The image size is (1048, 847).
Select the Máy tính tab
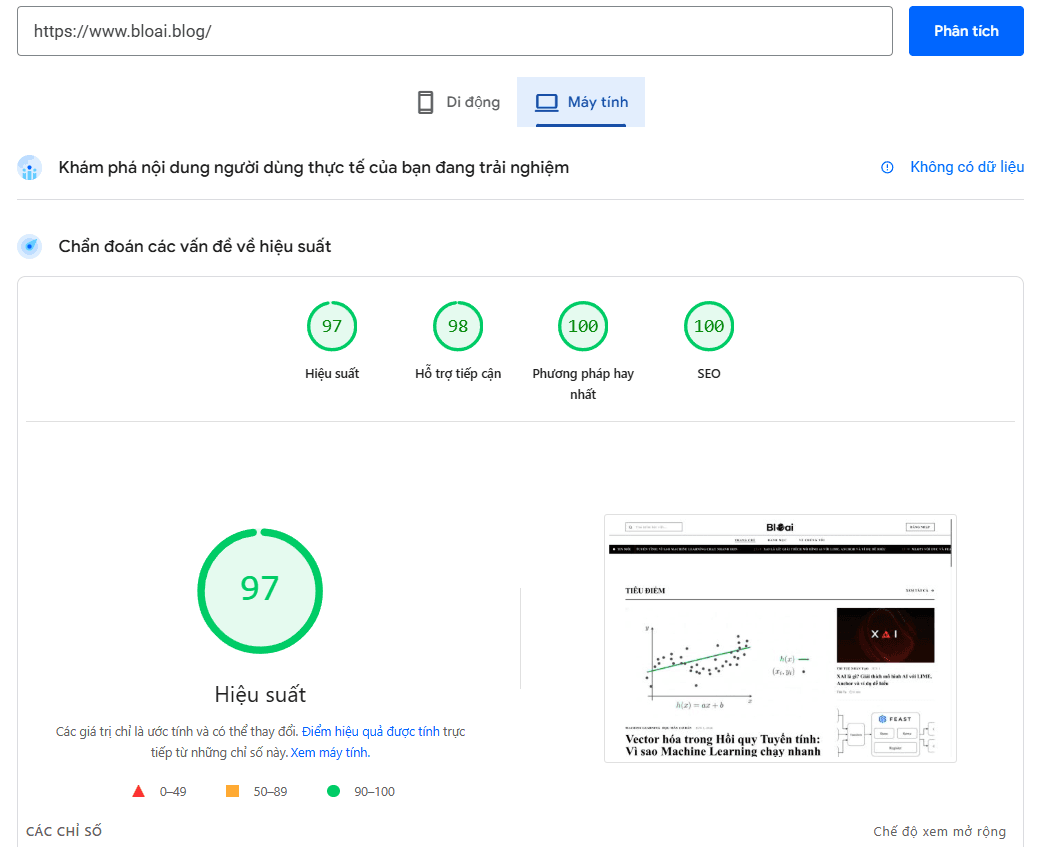click(581, 102)
